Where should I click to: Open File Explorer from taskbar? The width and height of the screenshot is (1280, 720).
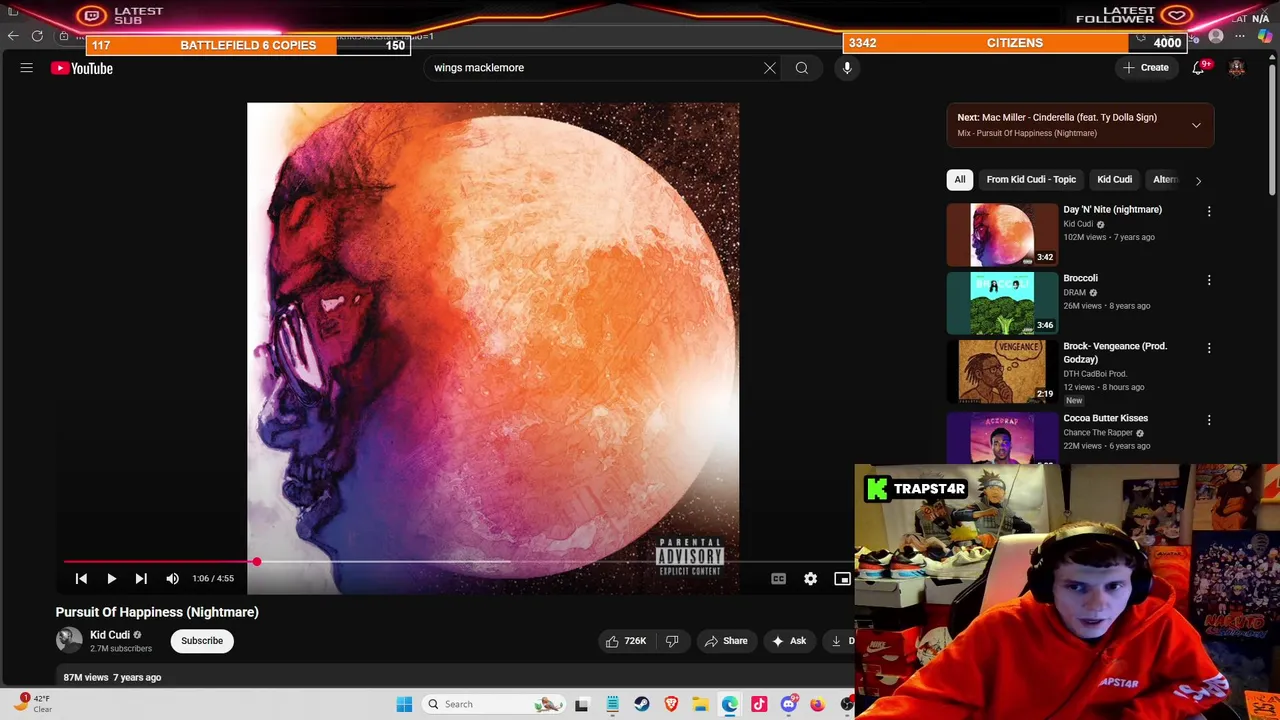tap(700, 704)
